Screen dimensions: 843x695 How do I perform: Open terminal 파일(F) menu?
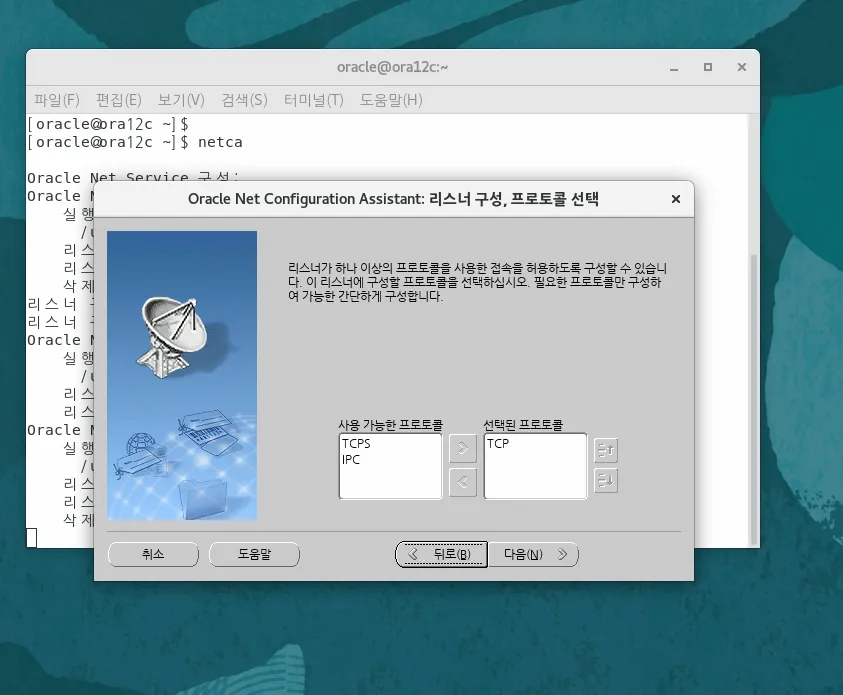pos(57,100)
